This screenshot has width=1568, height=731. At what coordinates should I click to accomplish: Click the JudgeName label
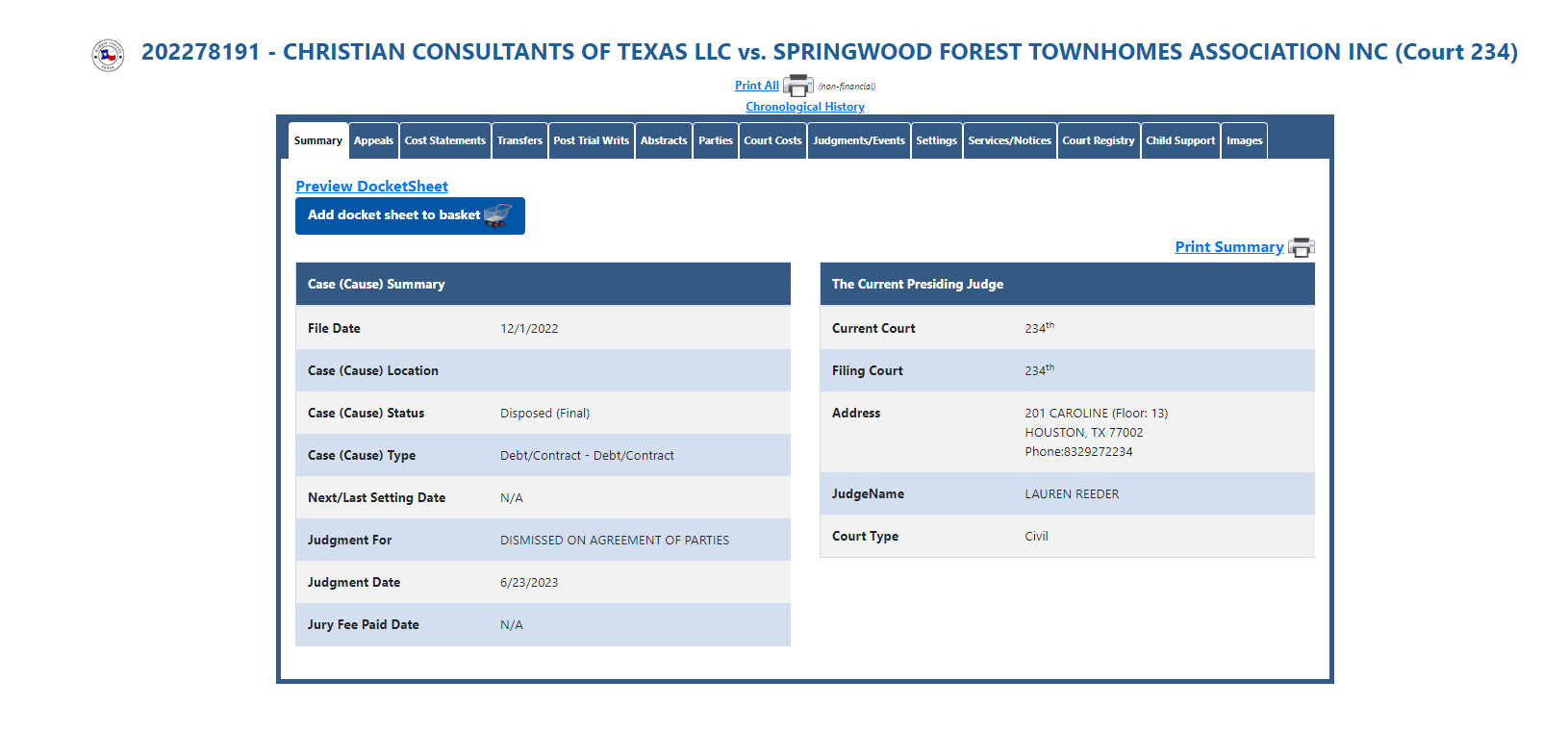[x=868, y=494]
